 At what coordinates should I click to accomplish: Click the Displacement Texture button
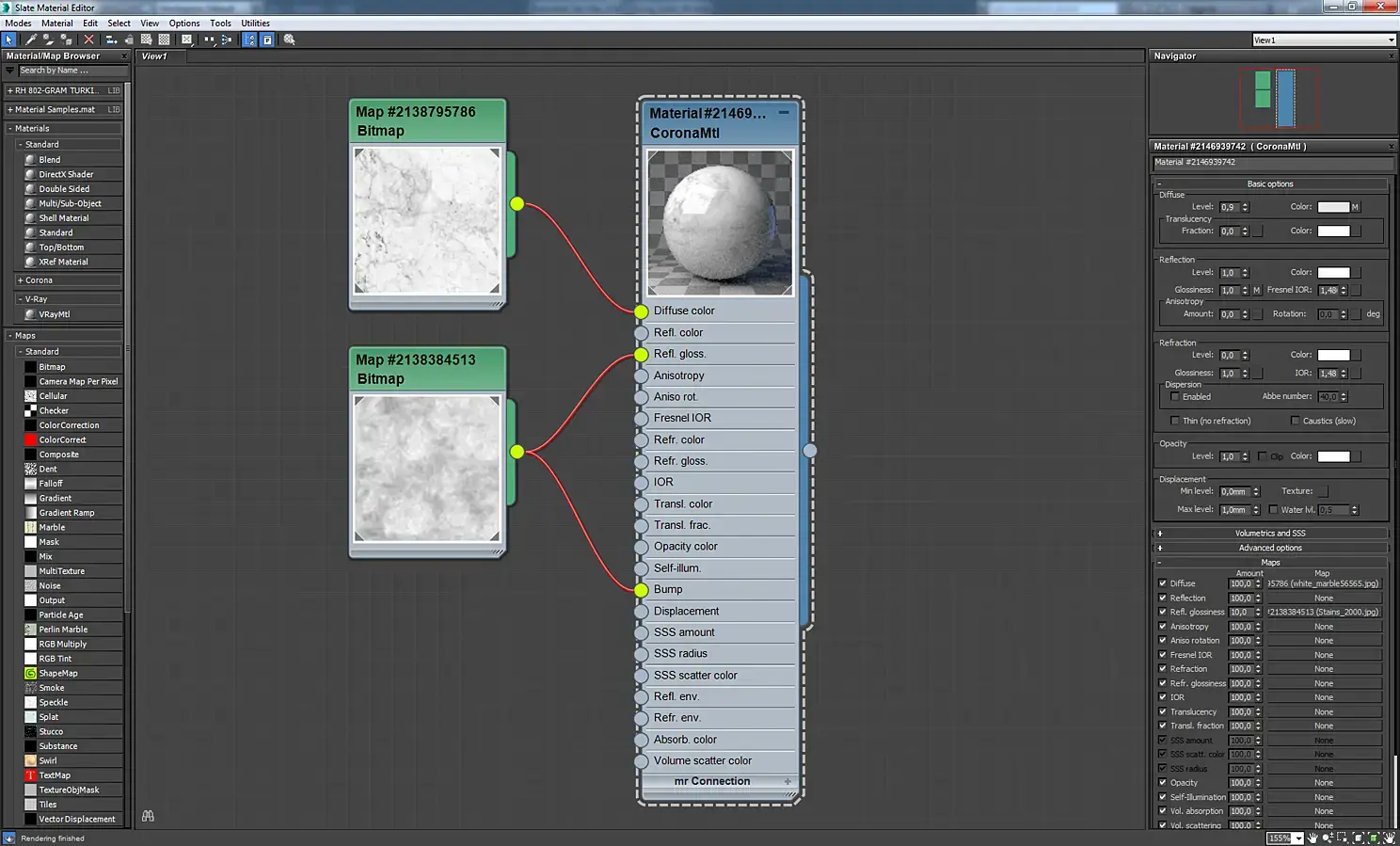(x=1323, y=491)
